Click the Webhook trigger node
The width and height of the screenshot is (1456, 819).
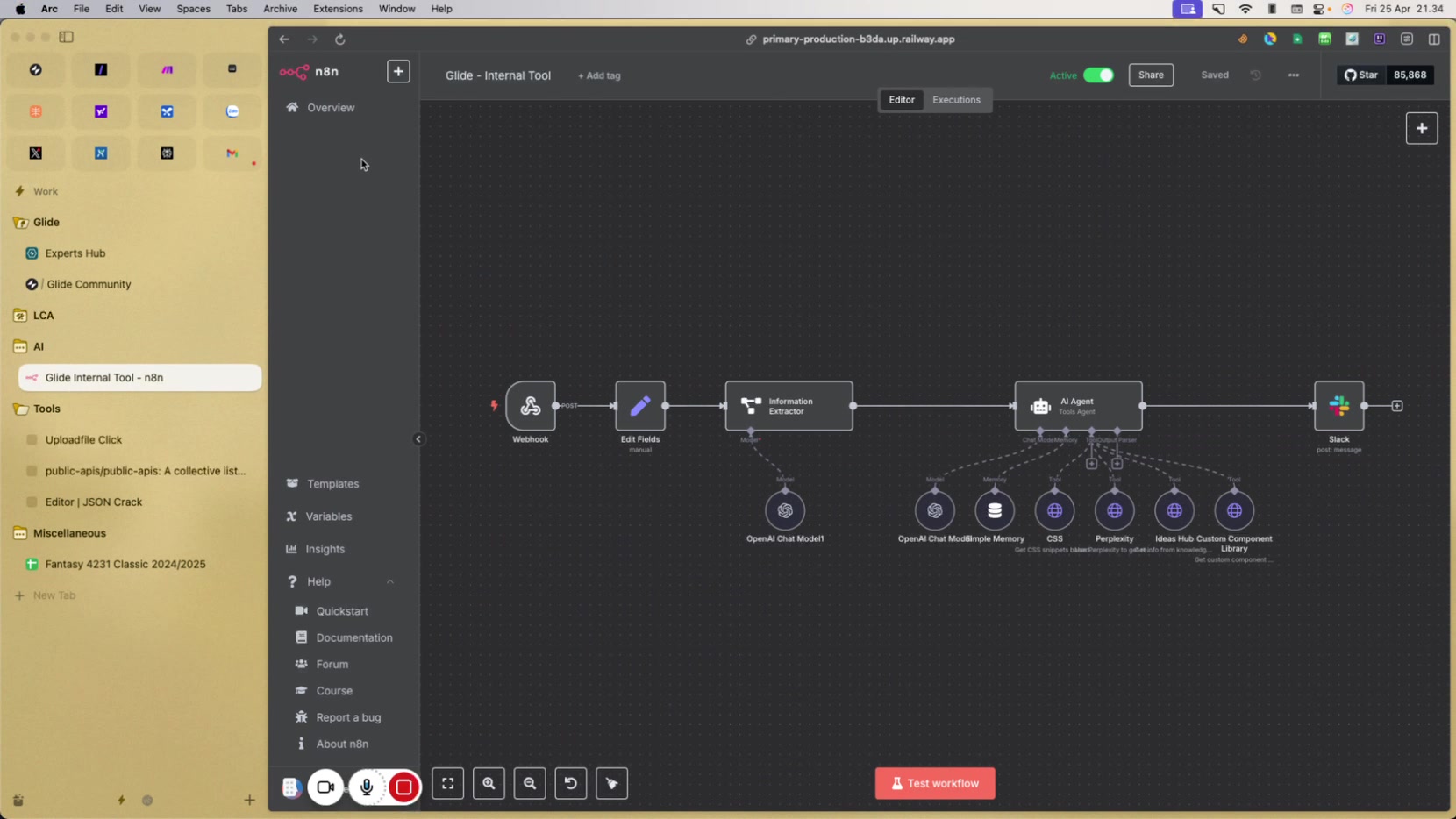point(531,405)
